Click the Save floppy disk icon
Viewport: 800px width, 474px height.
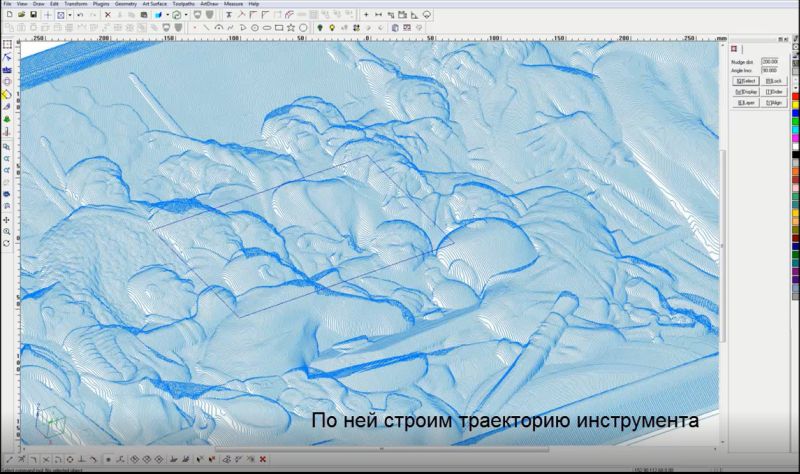[33, 16]
